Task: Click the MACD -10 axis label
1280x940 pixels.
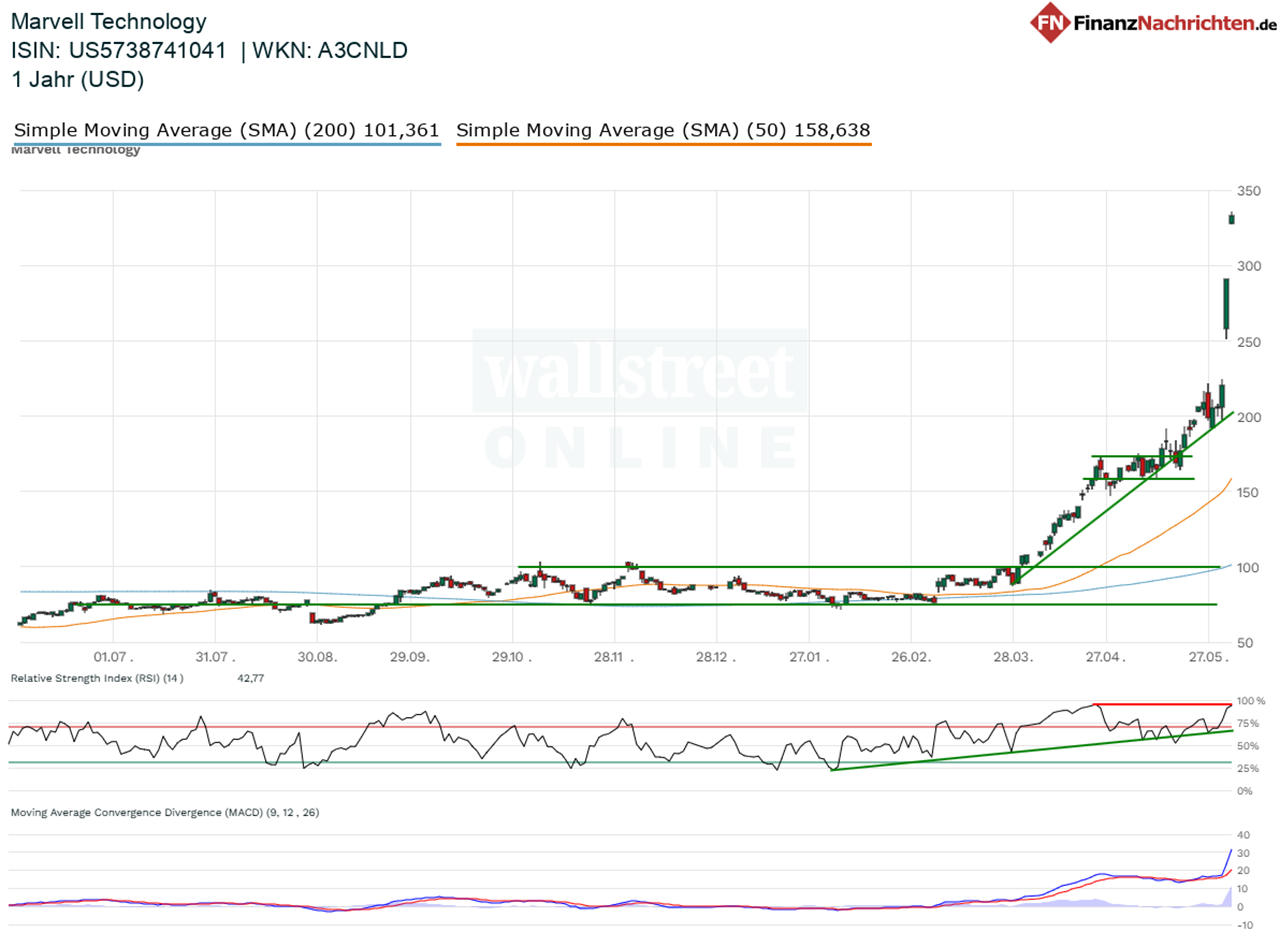Action: (x=1246, y=924)
